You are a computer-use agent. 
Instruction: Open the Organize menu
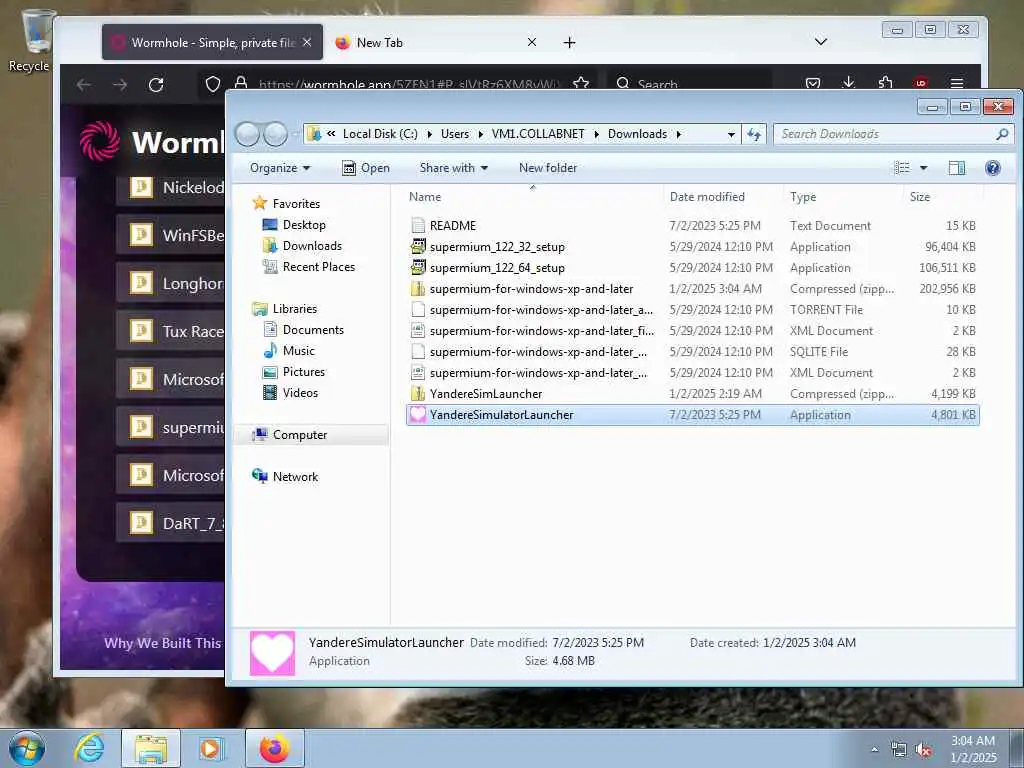click(x=280, y=168)
